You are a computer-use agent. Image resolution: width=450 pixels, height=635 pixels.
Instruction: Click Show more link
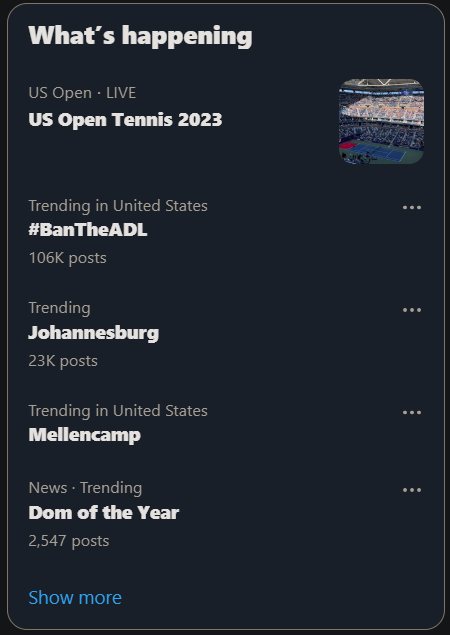coord(75,598)
